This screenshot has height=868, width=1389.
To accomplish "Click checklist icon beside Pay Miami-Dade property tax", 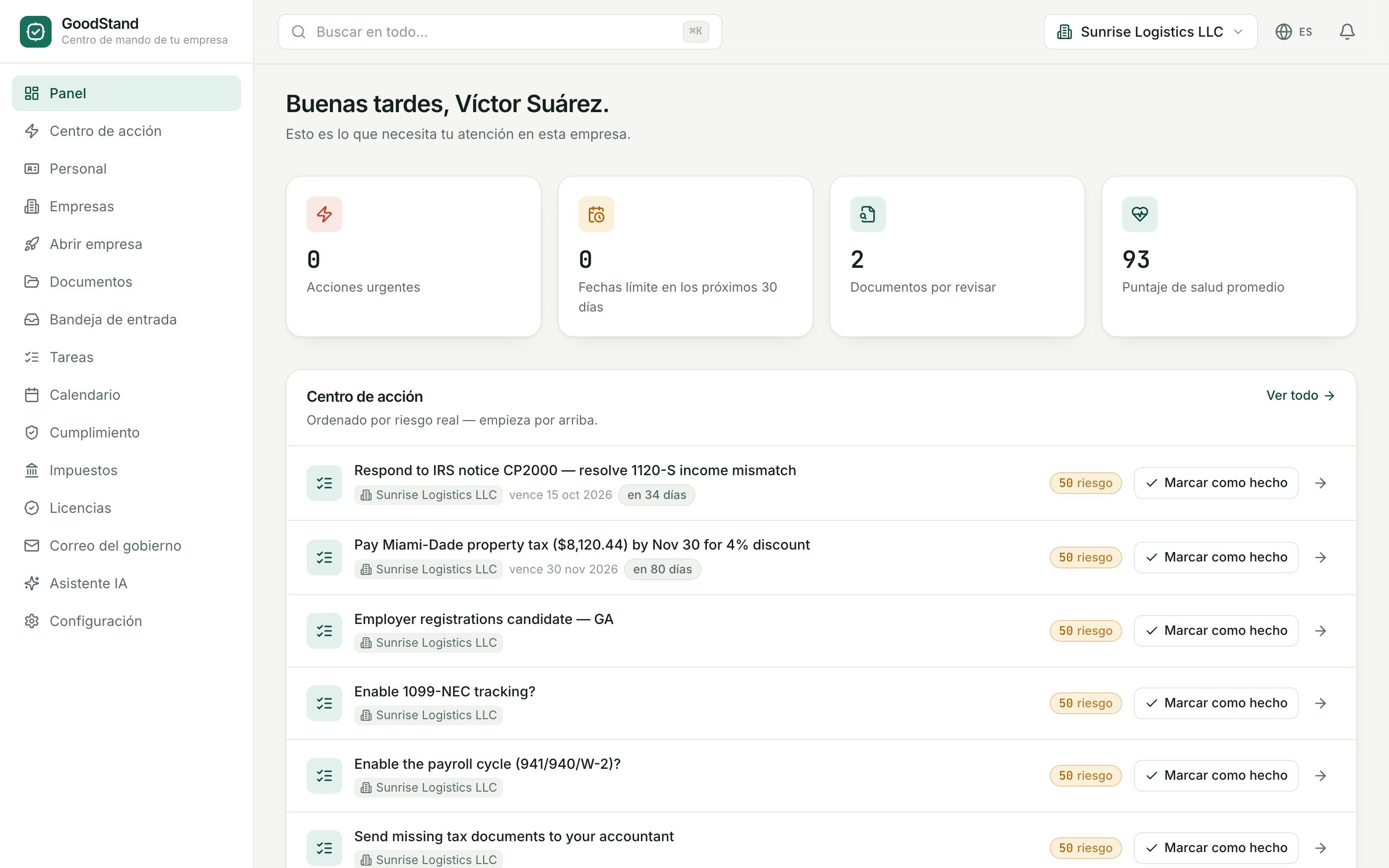I will point(324,558).
